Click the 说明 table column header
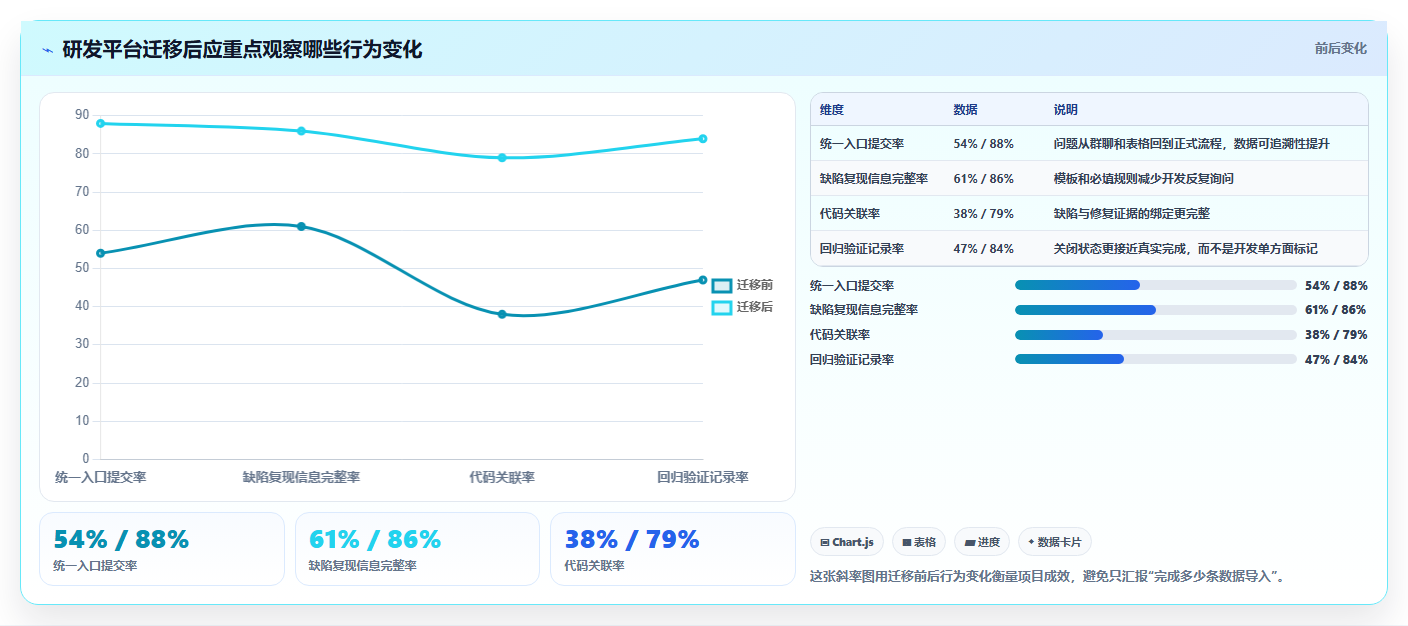 point(1066,110)
